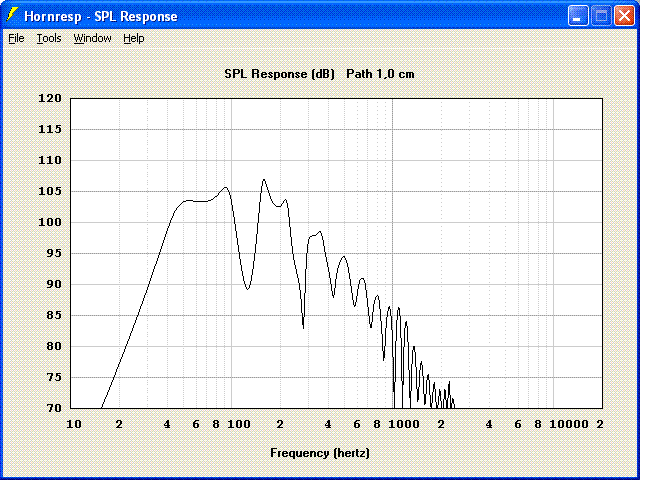Close the Hornresp SPL Response window
This screenshot has height=486, width=648.
[624, 16]
